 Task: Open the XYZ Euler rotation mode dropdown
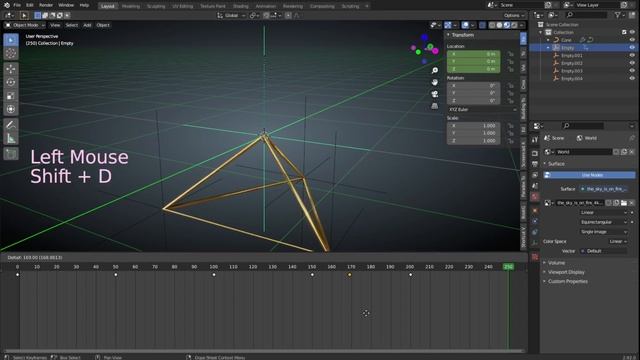click(482, 110)
